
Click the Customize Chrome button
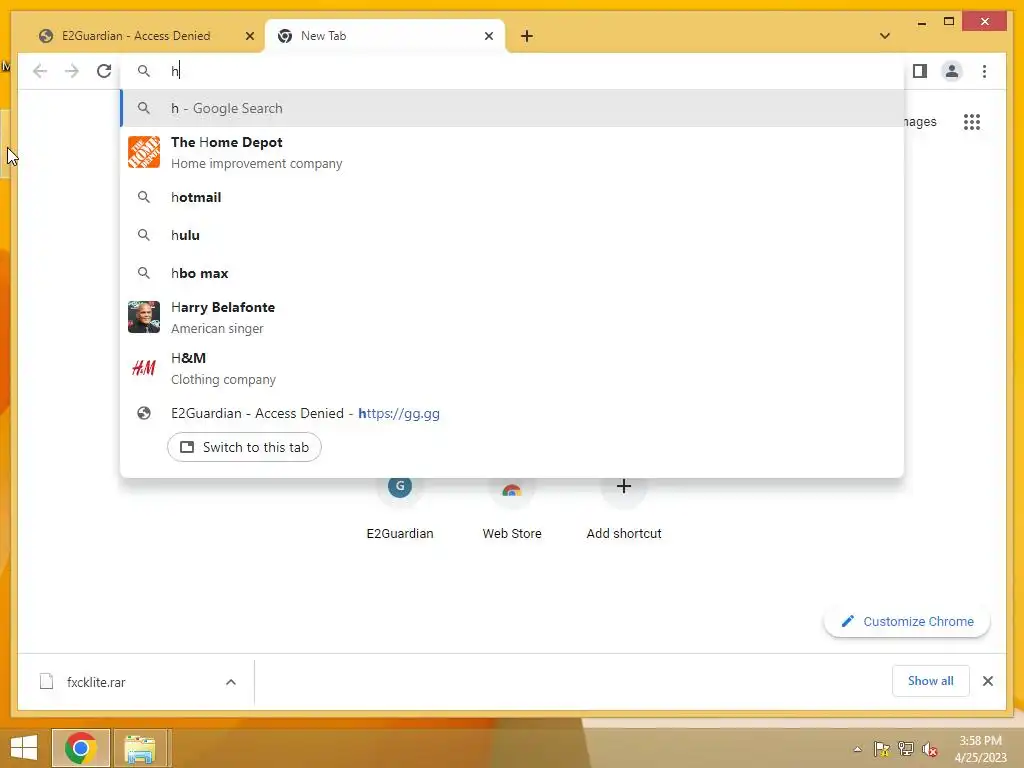(907, 622)
